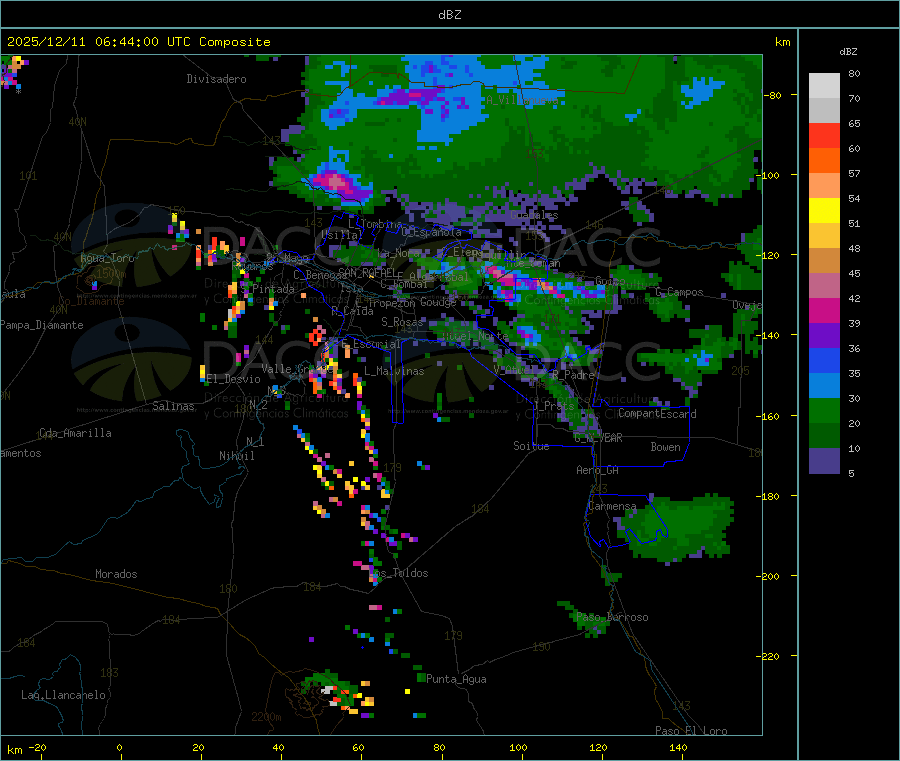The image size is (900, 761).
Task: Click the 'L_Malvinas' place label
Action: pos(394,371)
